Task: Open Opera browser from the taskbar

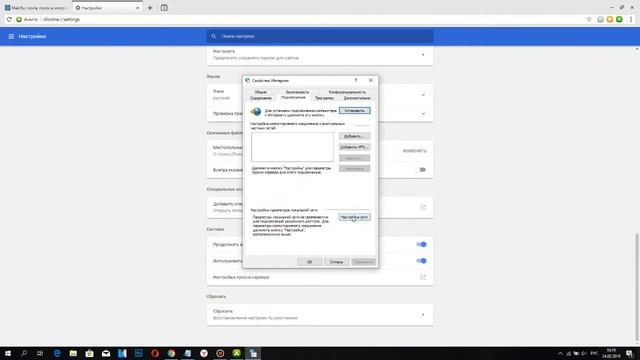Action: 155,353
